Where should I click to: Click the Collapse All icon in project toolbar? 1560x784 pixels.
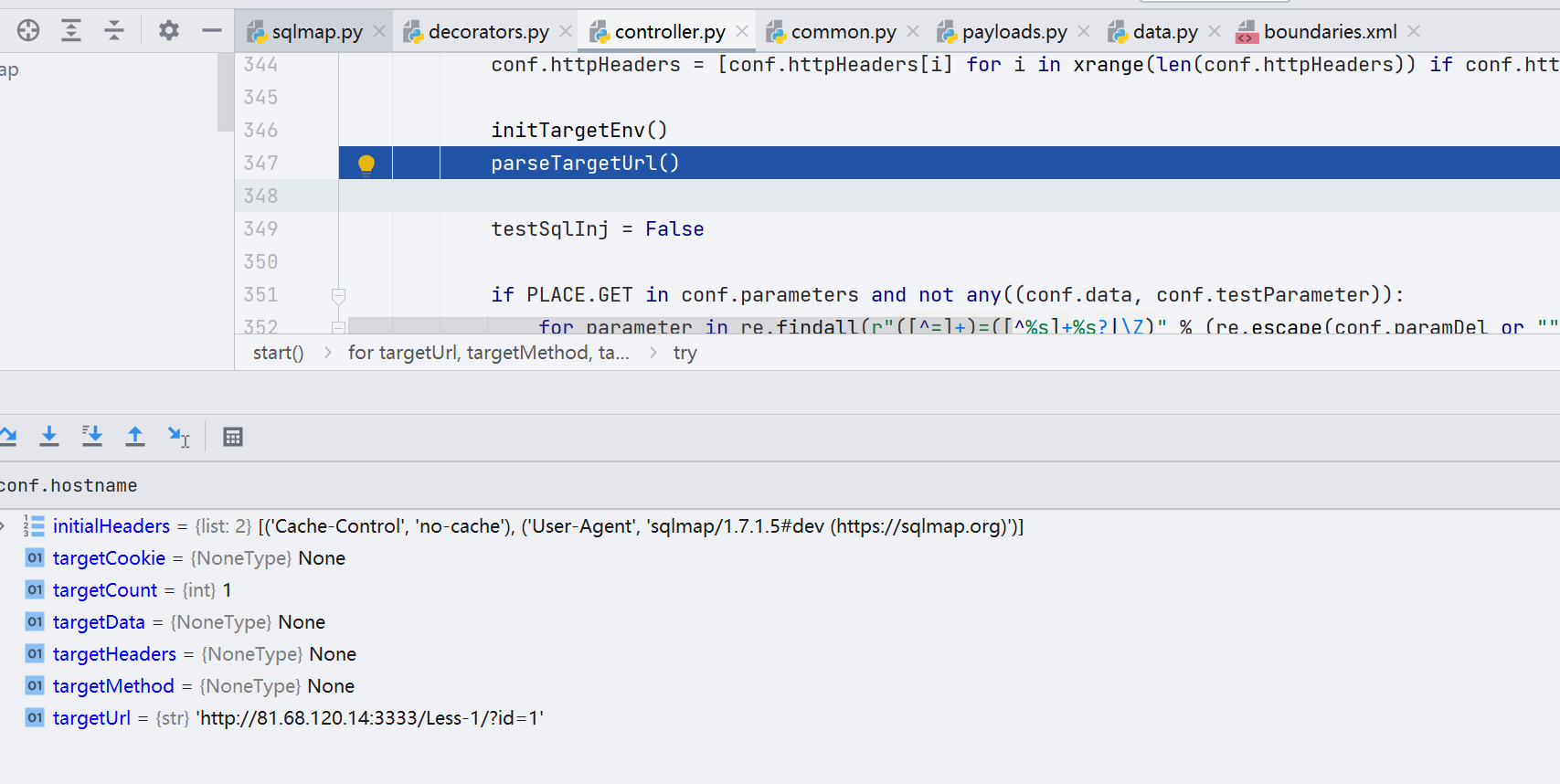[114, 31]
